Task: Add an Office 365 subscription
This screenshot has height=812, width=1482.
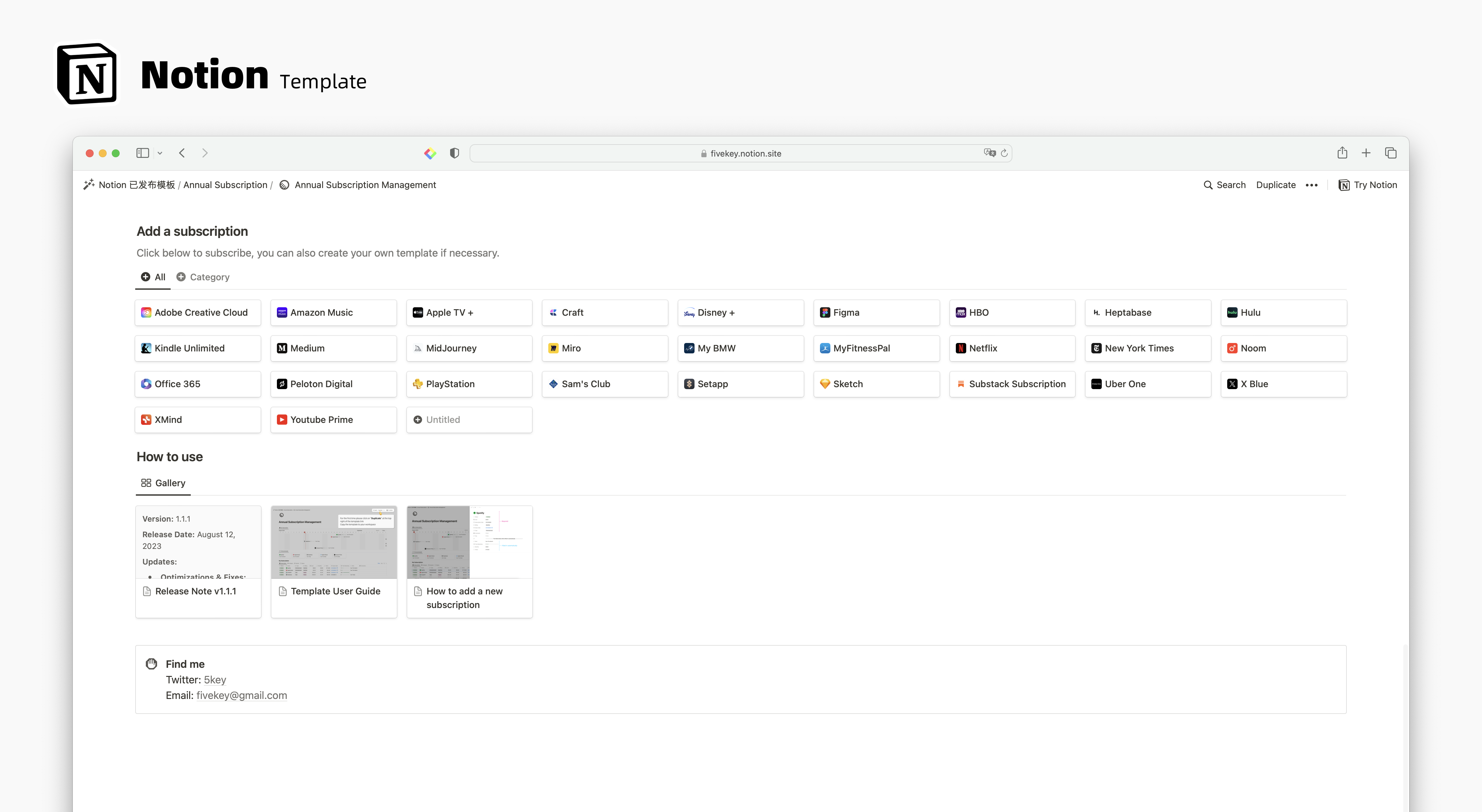Action: (x=198, y=384)
